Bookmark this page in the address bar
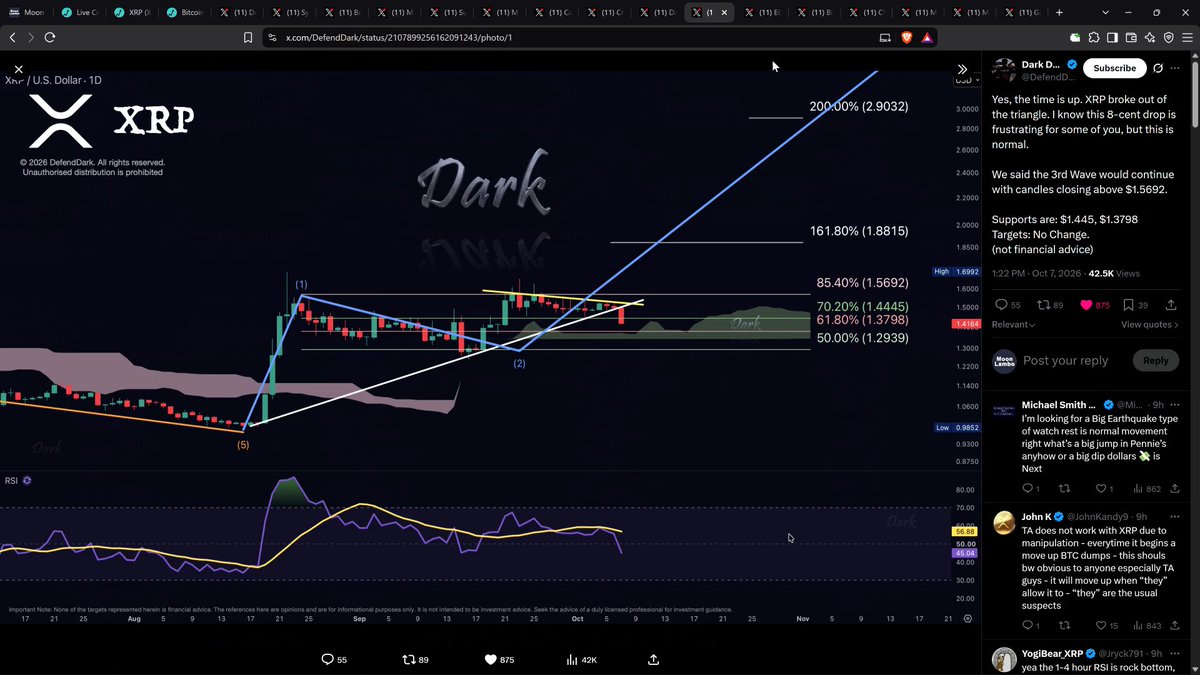This screenshot has width=1200, height=675. tap(248, 37)
